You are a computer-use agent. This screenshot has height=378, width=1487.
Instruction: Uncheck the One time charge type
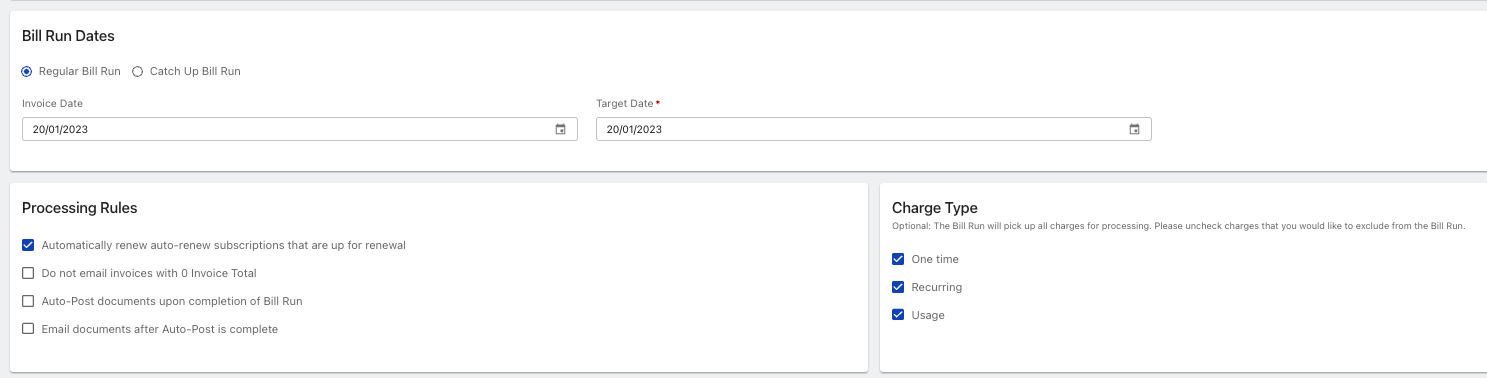[x=898, y=259]
